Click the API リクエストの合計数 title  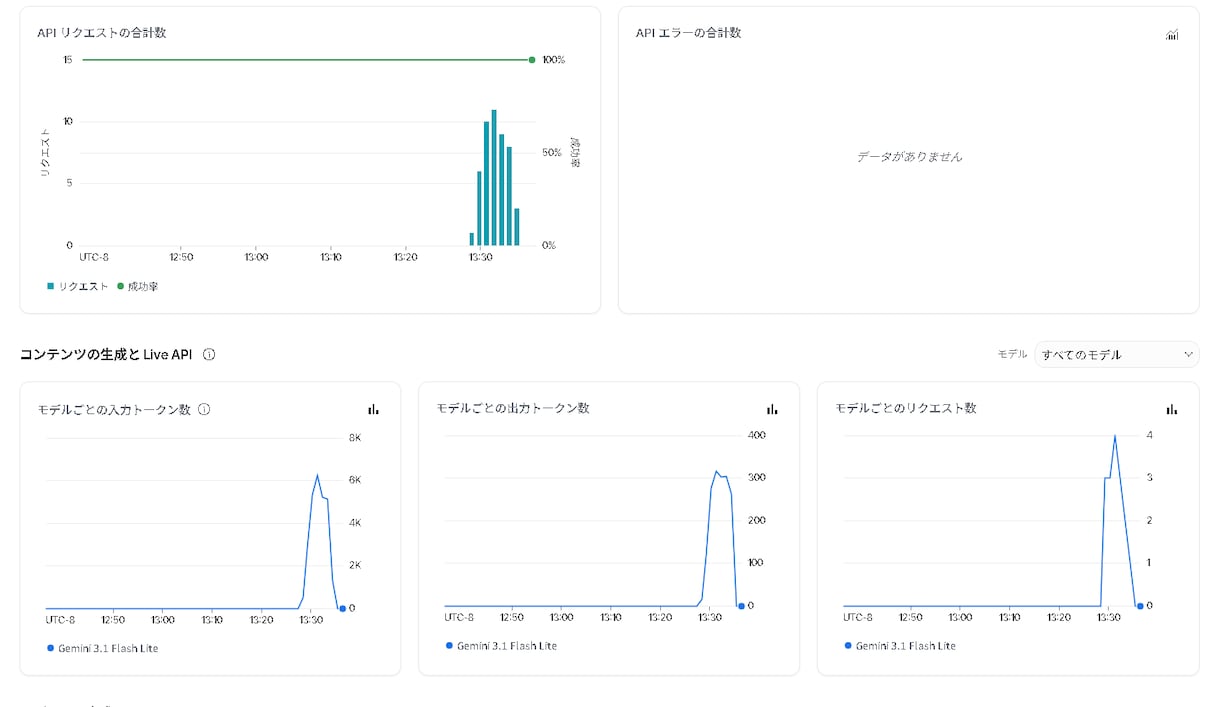tap(101, 33)
